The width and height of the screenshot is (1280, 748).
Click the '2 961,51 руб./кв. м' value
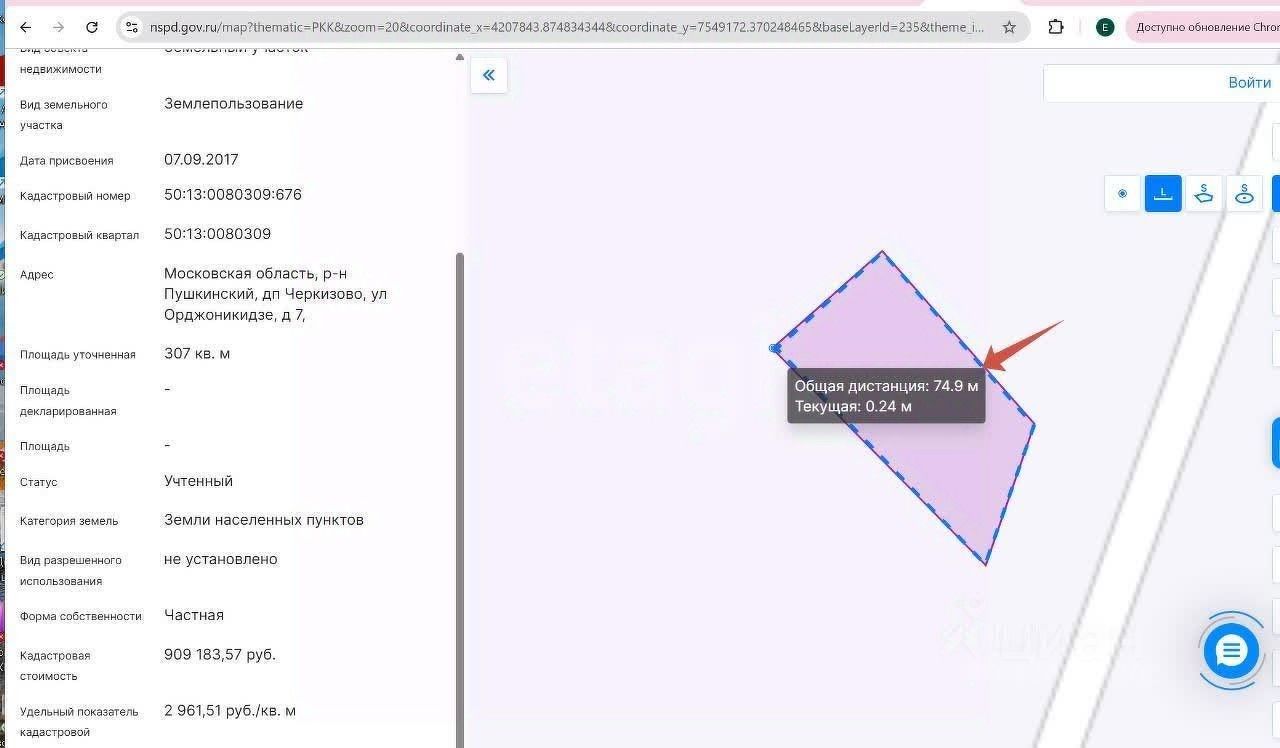[x=230, y=711]
